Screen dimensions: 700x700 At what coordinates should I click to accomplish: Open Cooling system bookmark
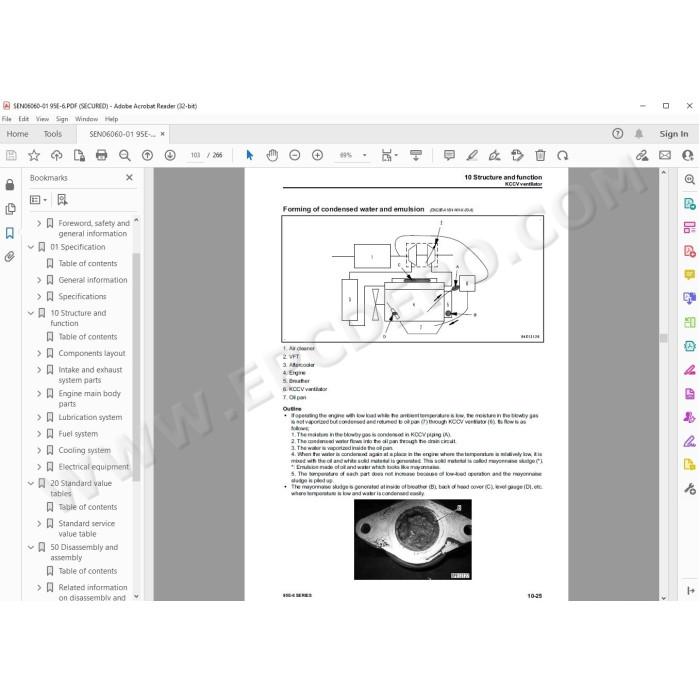[x=84, y=450]
